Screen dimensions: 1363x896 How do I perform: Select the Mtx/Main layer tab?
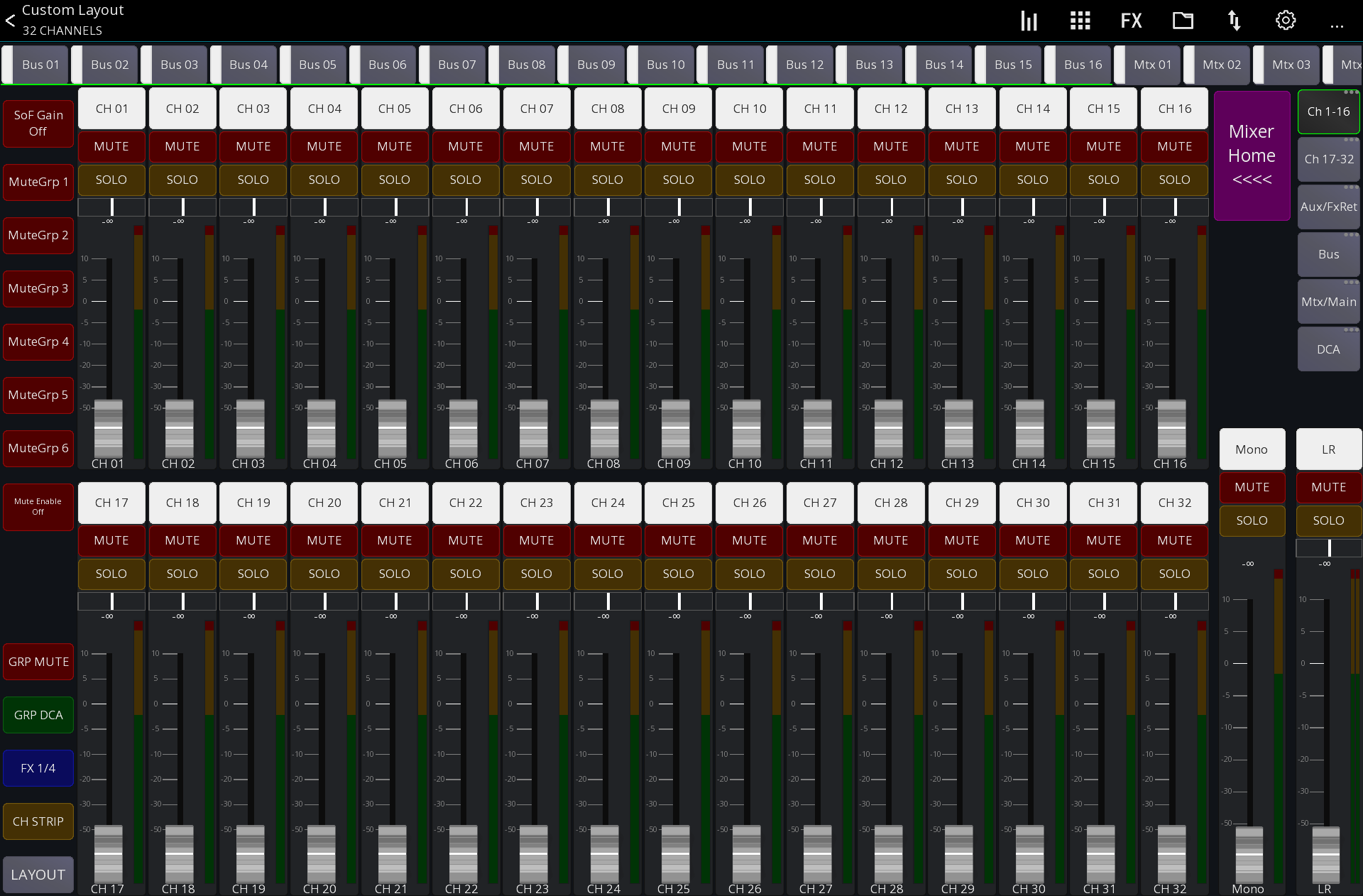[x=1329, y=302]
